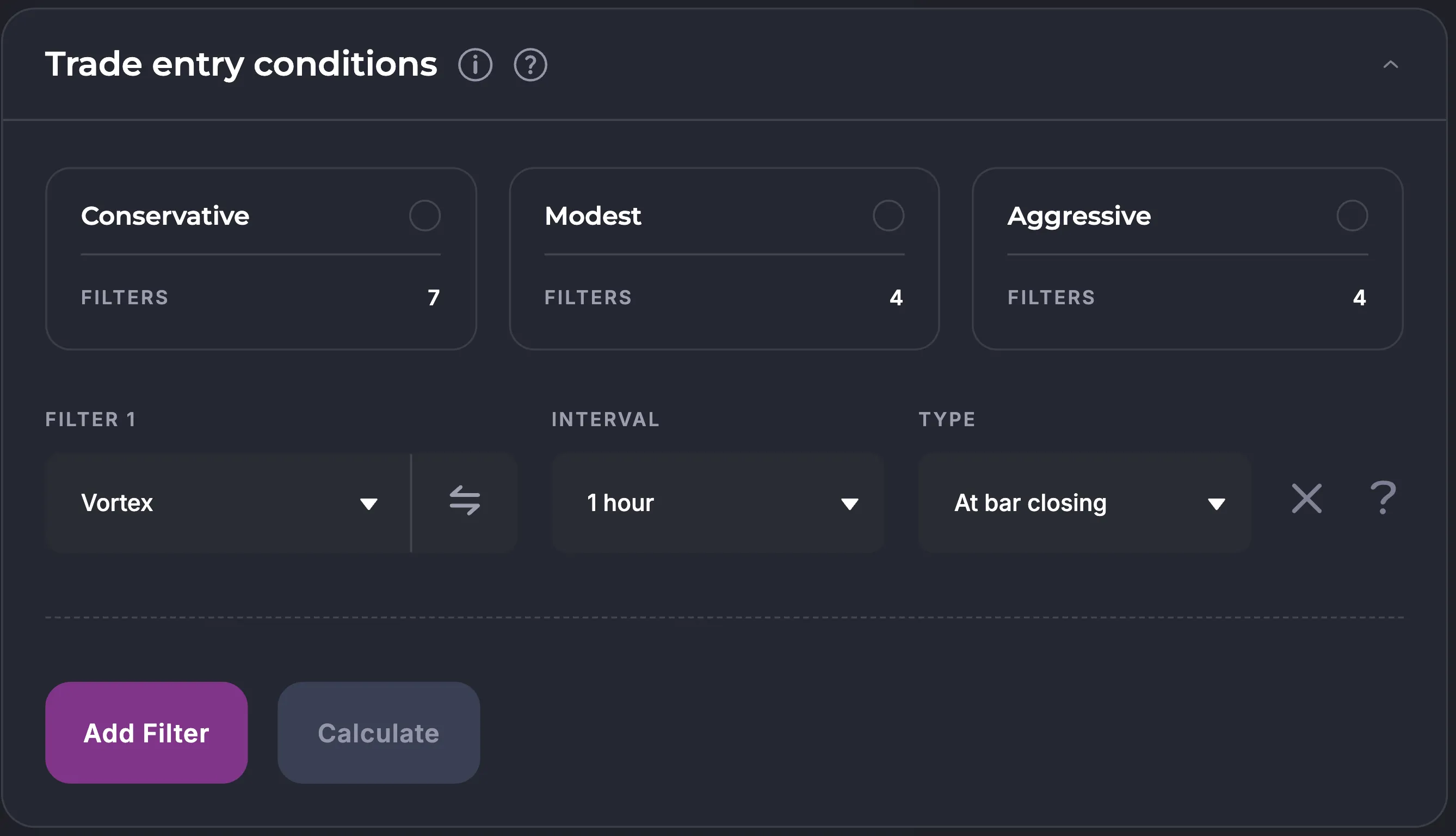Remove Filter 1 with the X icon
1456x836 pixels.
point(1306,499)
